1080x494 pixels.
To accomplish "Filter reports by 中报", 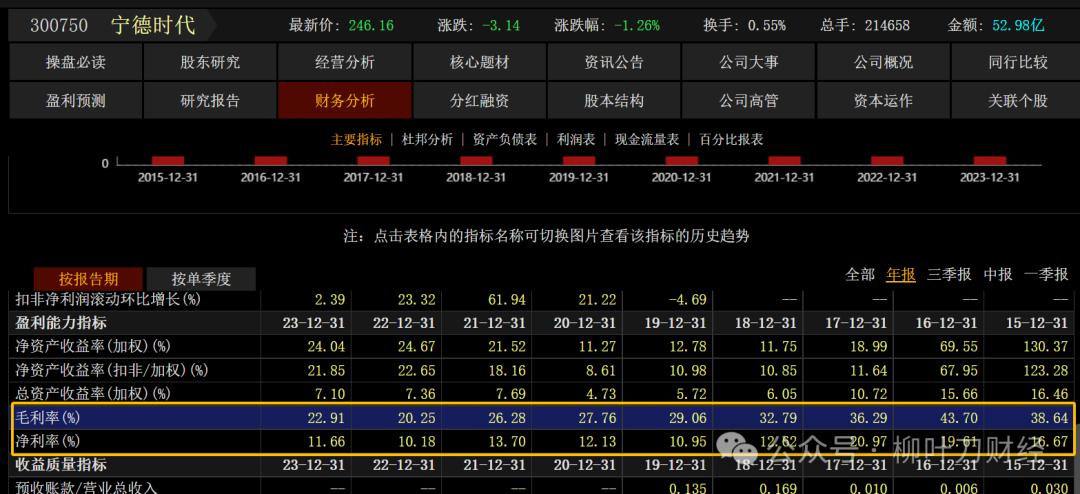I will click(998, 274).
